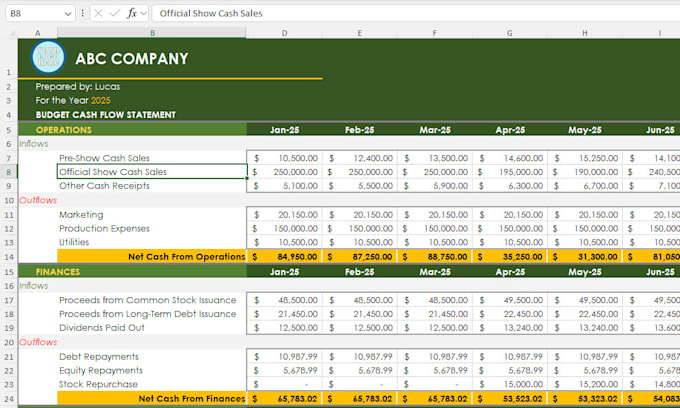Click the 195,000.00 April cash sales value
680x408 pixels.
click(x=521, y=172)
